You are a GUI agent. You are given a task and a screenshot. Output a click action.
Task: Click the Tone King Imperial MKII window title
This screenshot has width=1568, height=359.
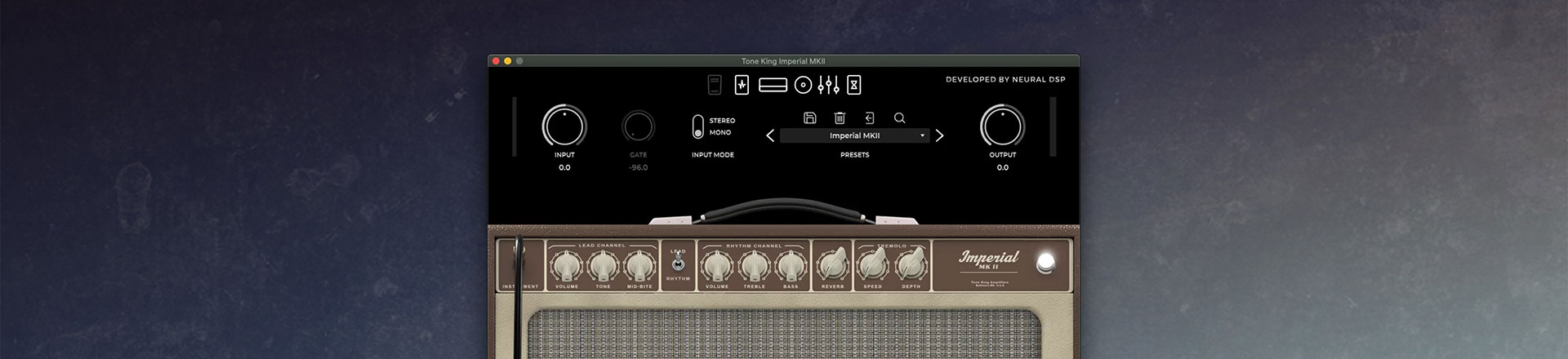pyautogui.click(x=783, y=61)
